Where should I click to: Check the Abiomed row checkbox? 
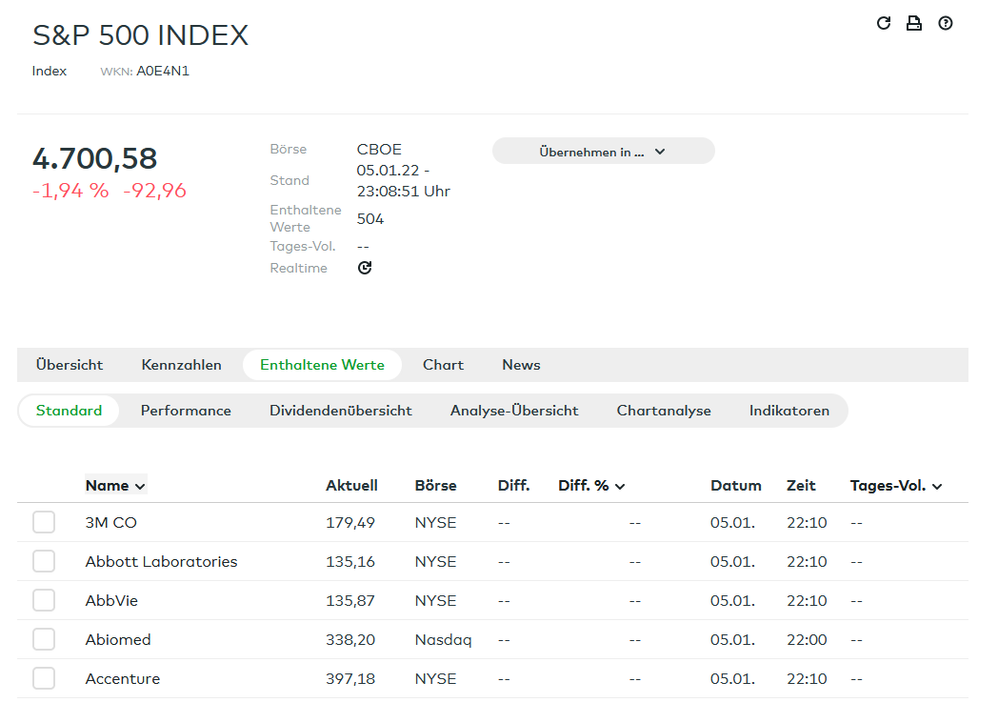(44, 640)
